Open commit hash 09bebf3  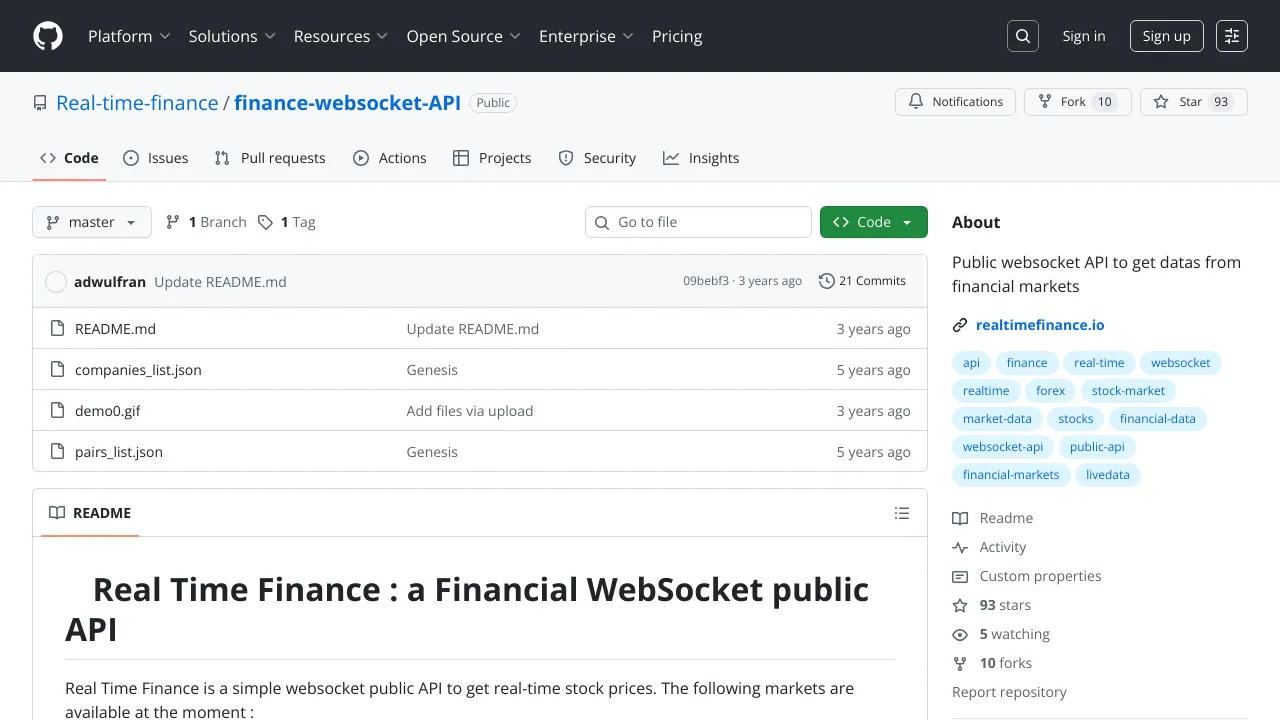tap(706, 281)
